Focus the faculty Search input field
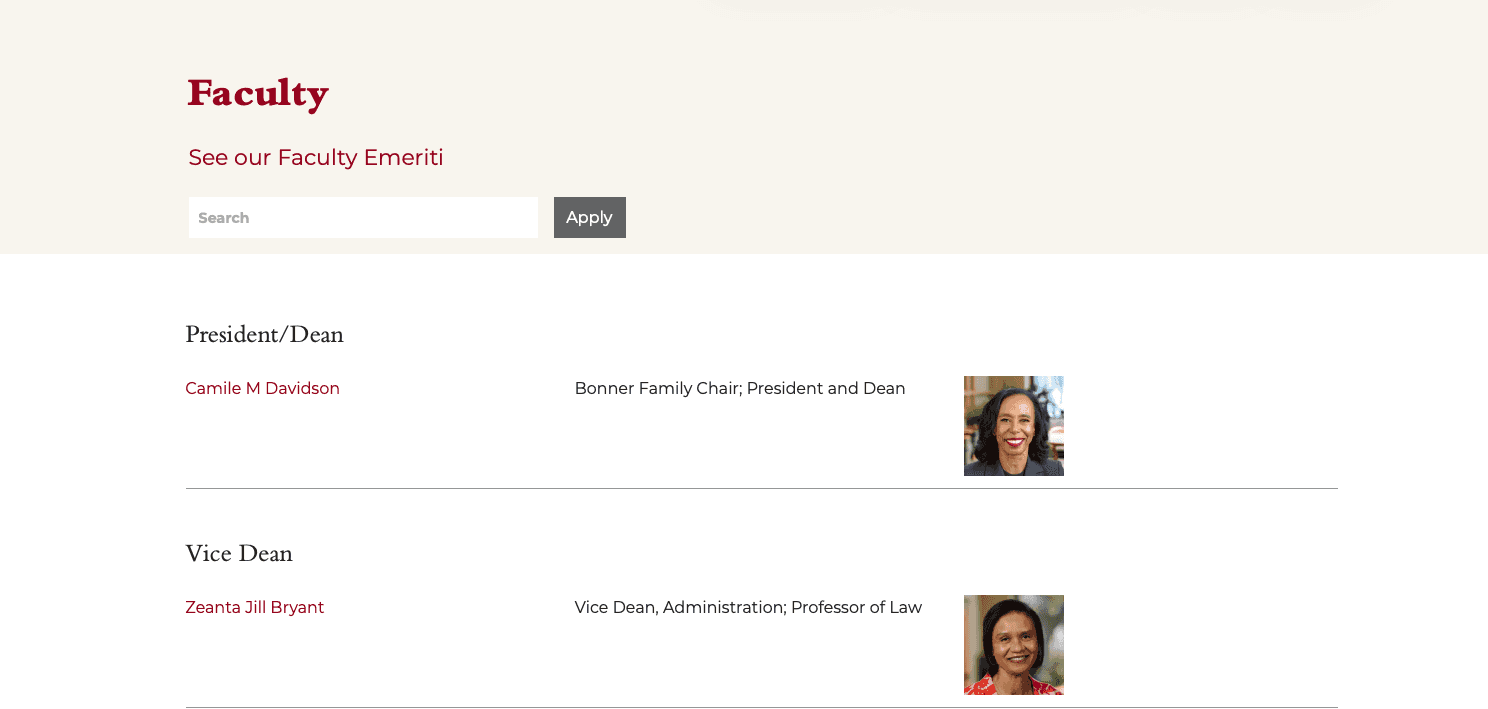Viewport: 1488px width, 709px height. [x=363, y=218]
